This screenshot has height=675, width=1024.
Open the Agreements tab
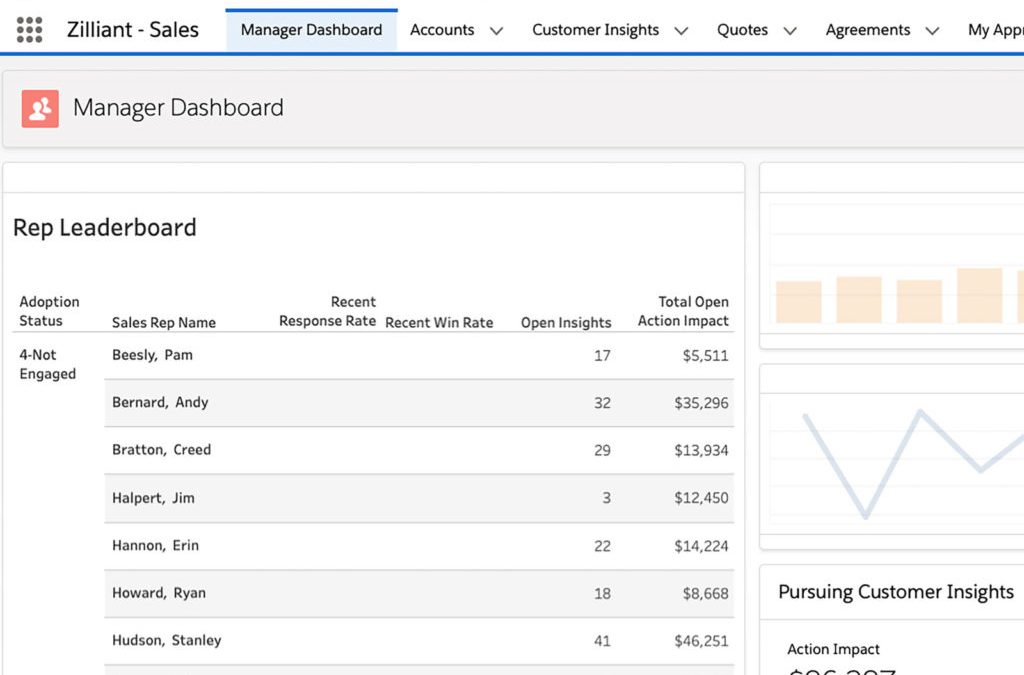(868, 30)
